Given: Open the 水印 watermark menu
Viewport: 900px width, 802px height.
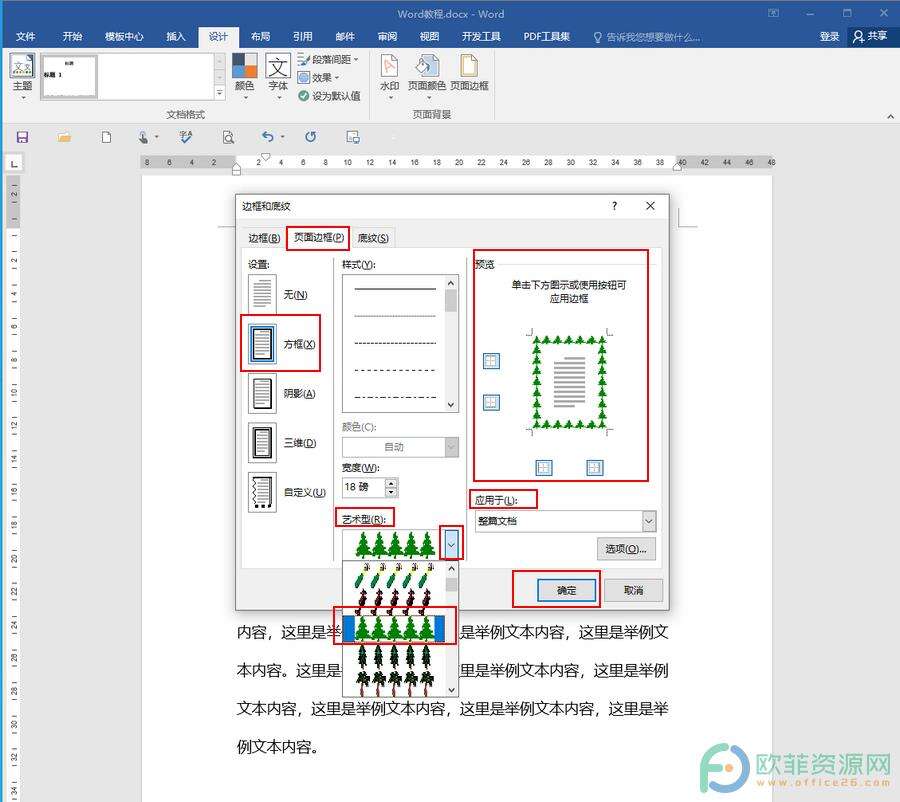Looking at the screenshot, I should [x=390, y=75].
